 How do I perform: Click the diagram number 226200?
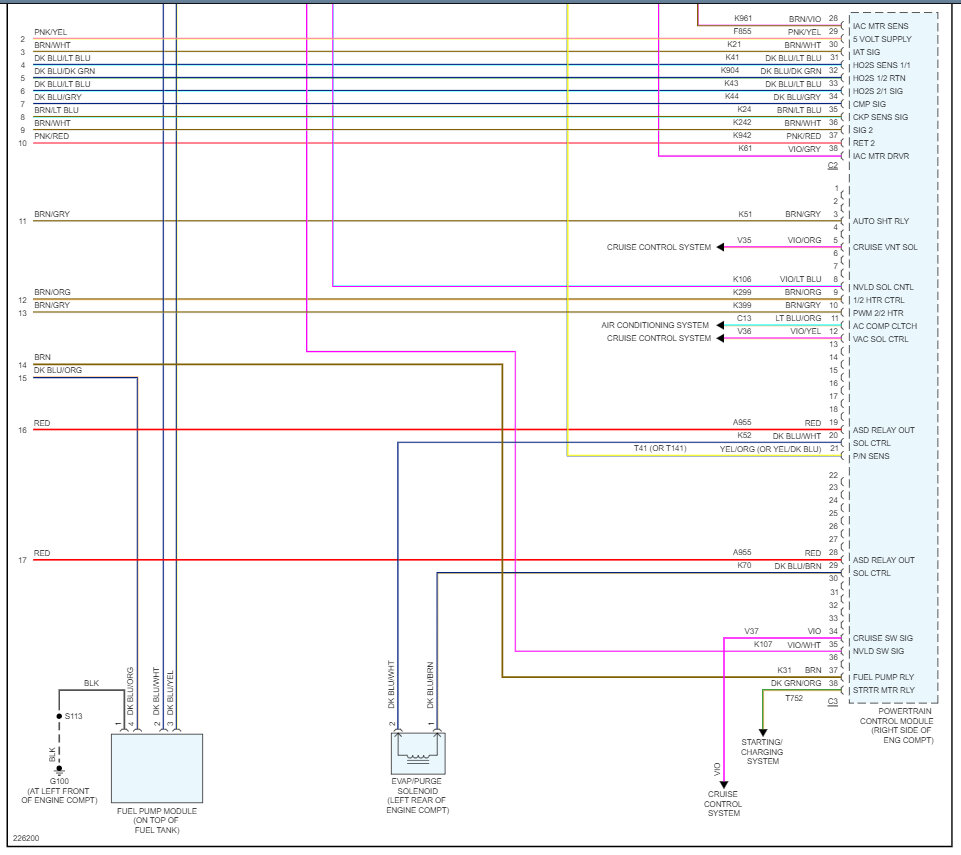[x=26, y=838]
